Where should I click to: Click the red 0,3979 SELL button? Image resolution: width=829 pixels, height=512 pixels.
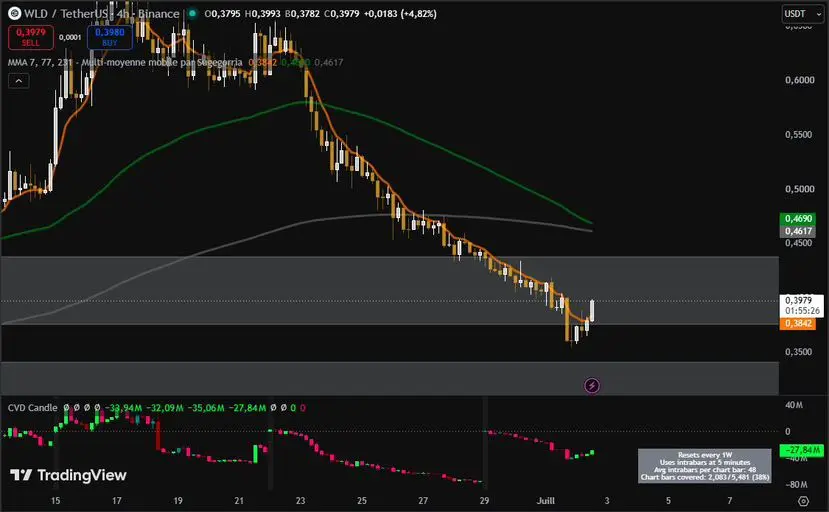tap(31, 37)
